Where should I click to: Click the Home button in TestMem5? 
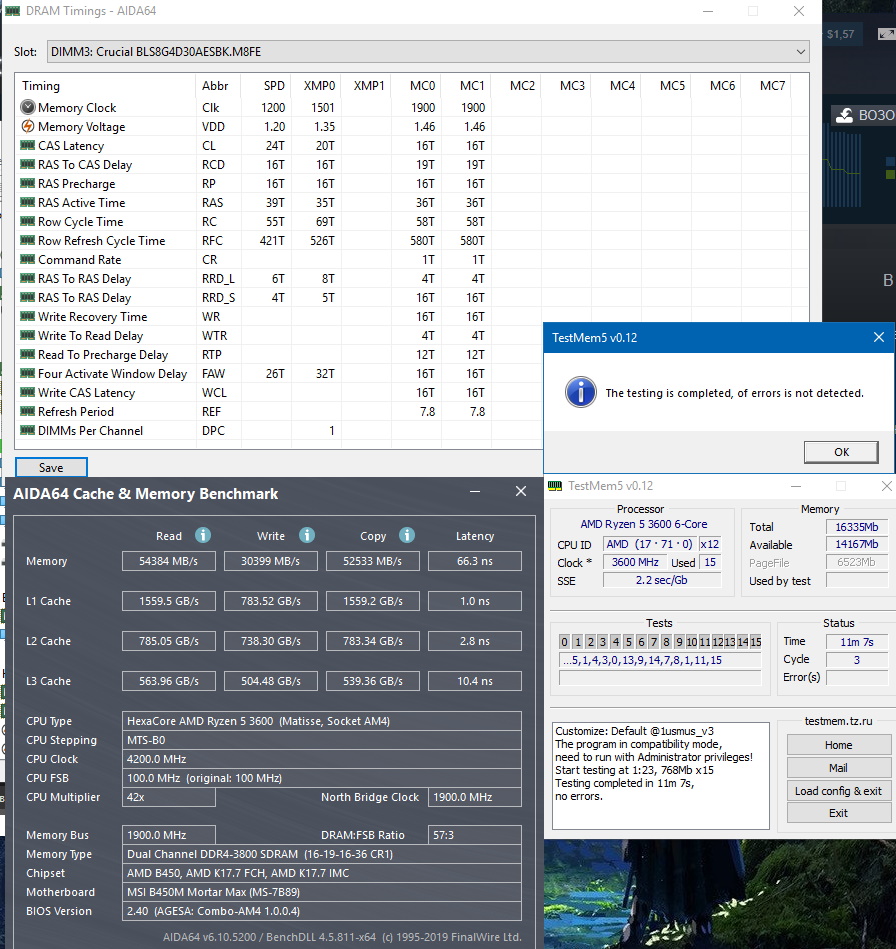[x=838, y=745]
